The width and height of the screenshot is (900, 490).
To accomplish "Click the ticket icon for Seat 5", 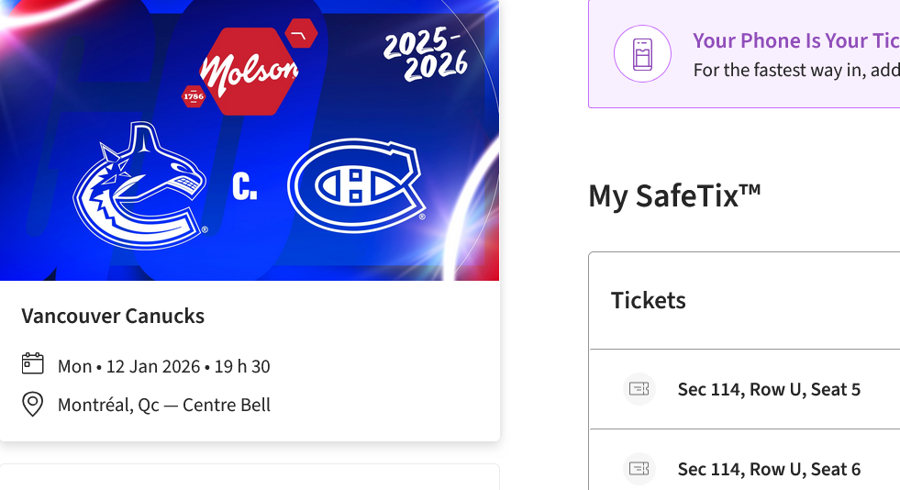I will [638, 389].
